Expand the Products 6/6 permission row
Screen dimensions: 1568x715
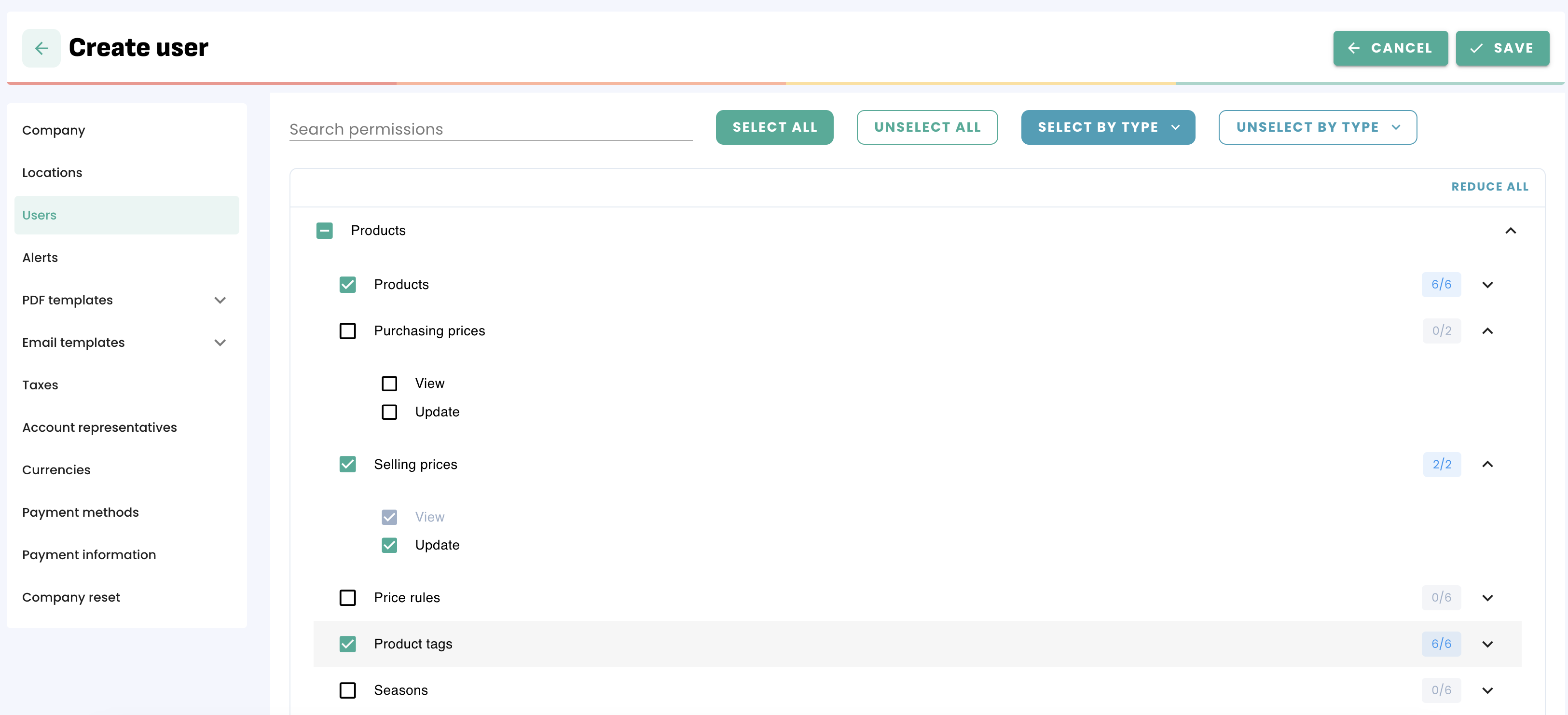(x=1487, y=285)
